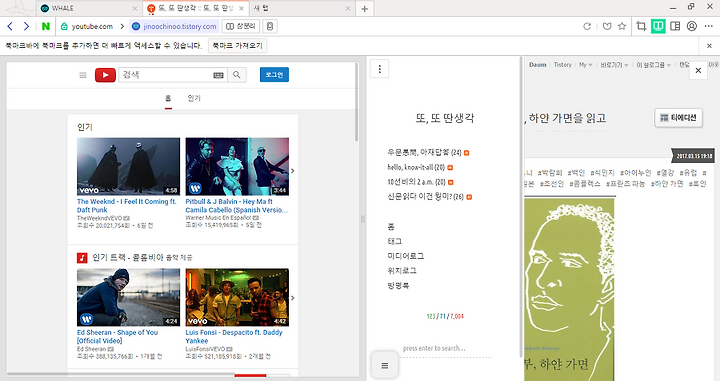Bookmark this page with the star icon
The width and height of the screenshot is (720, 381).
pos(622,26)
